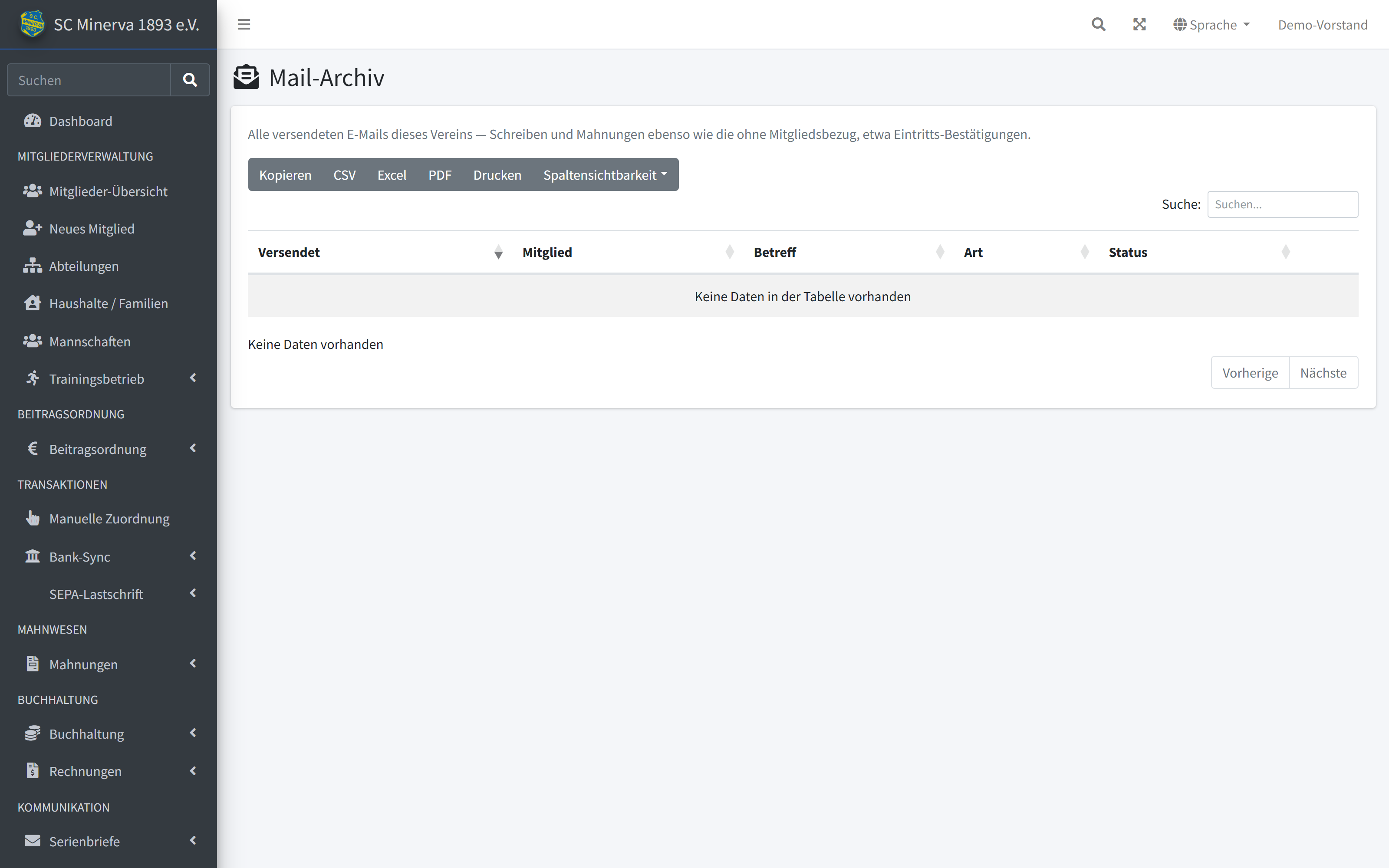Click the SC Minerva 1893 e.V. brand title
The width and height of the screenshot is (1389, 868).
click(126, 25)
